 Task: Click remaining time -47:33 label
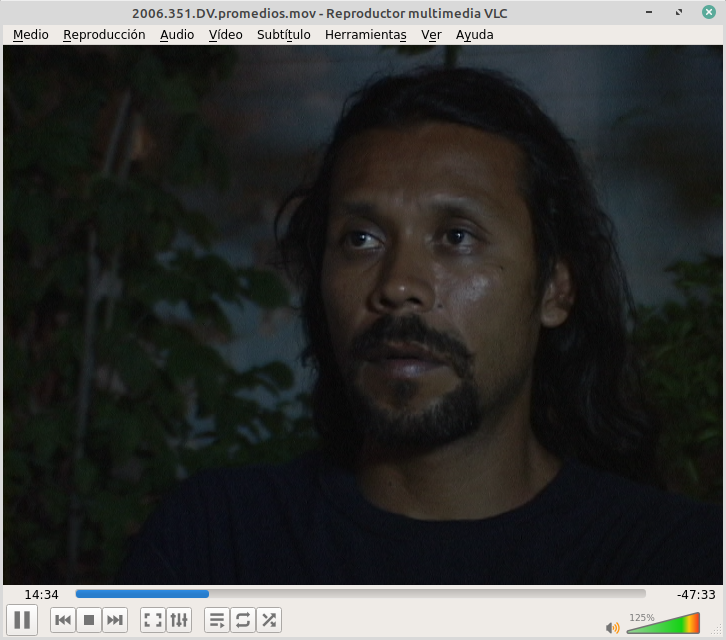coord(695,594)
